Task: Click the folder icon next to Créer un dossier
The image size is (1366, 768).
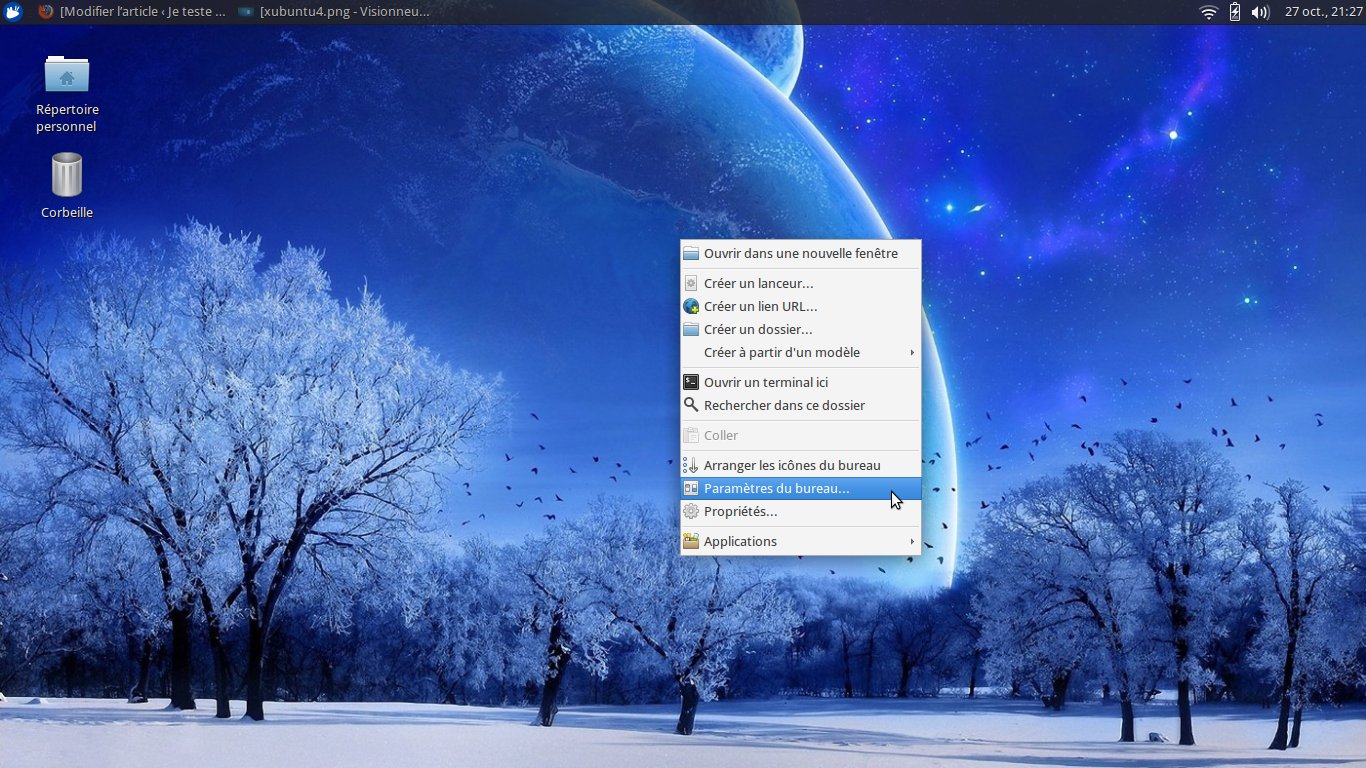Action: coord(691,329)
